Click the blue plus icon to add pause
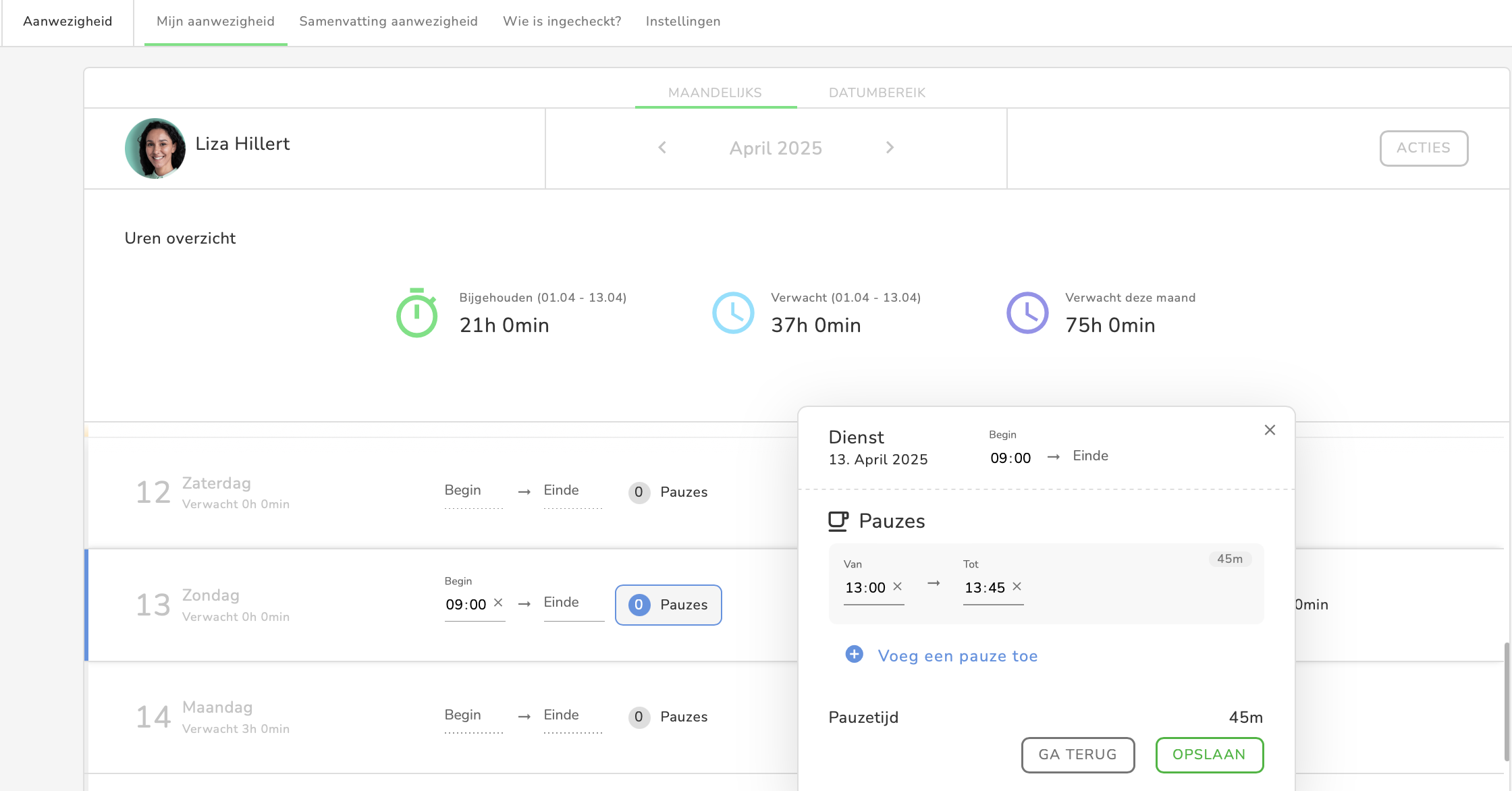Screen dimensions: 1512x791 click(x=854, y=655)
